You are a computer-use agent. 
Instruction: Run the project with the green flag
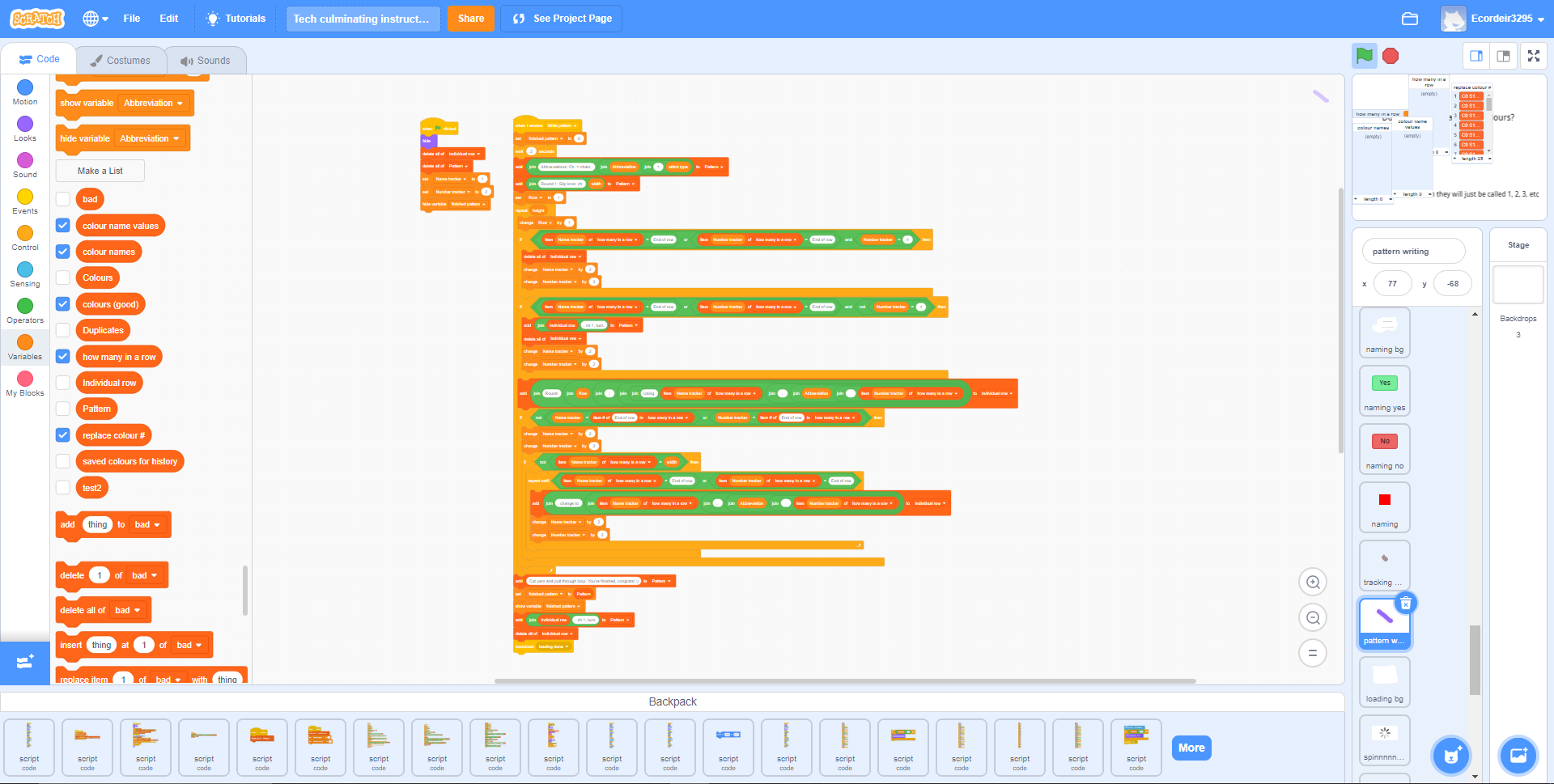pyautogui.click(x=1364, y=55)
